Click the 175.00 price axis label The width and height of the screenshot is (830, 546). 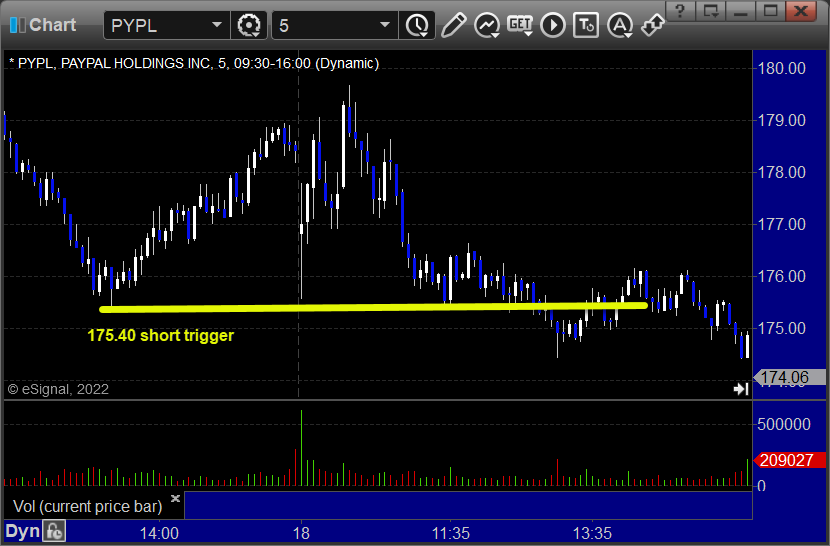(x=782, y=328)
